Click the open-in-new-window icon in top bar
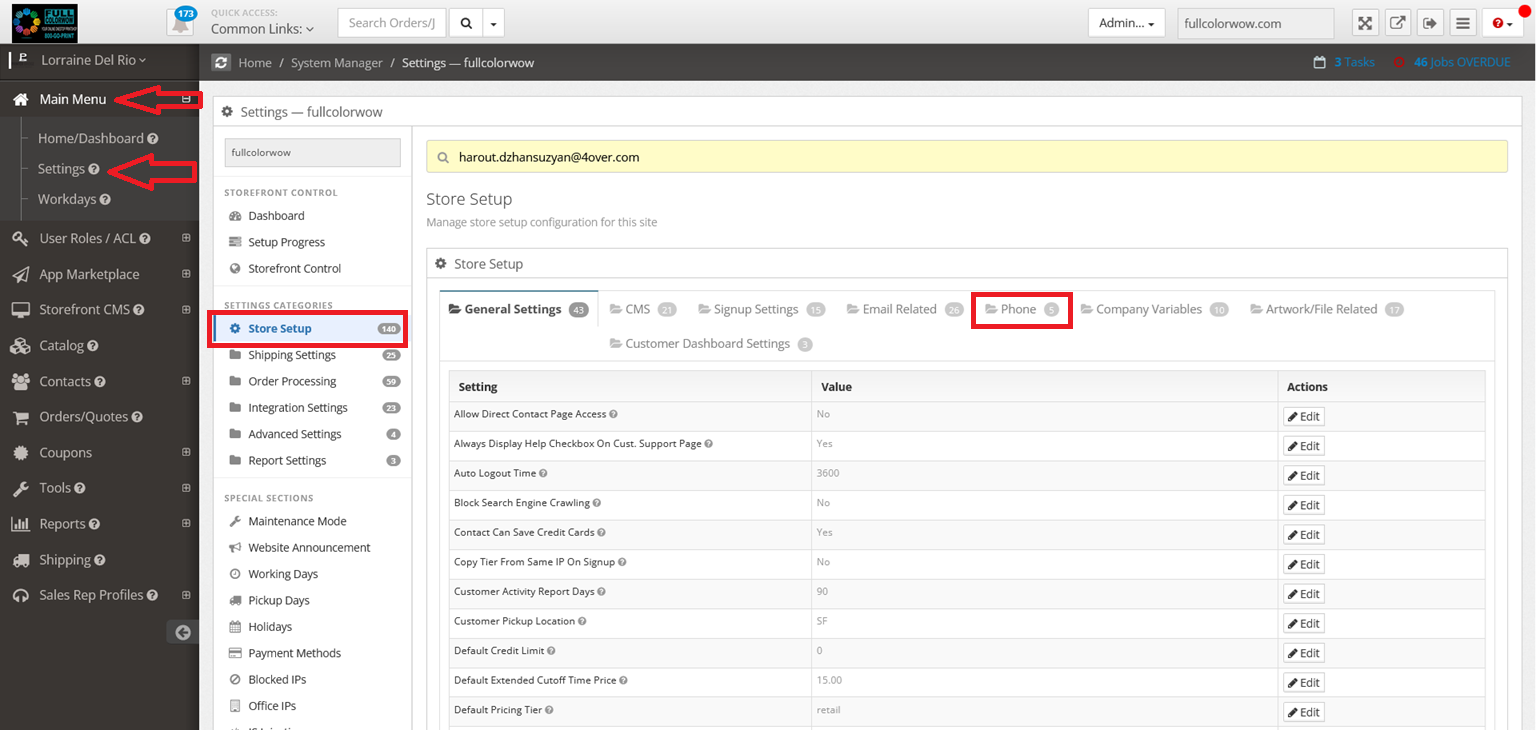 tap(1398, 23)
